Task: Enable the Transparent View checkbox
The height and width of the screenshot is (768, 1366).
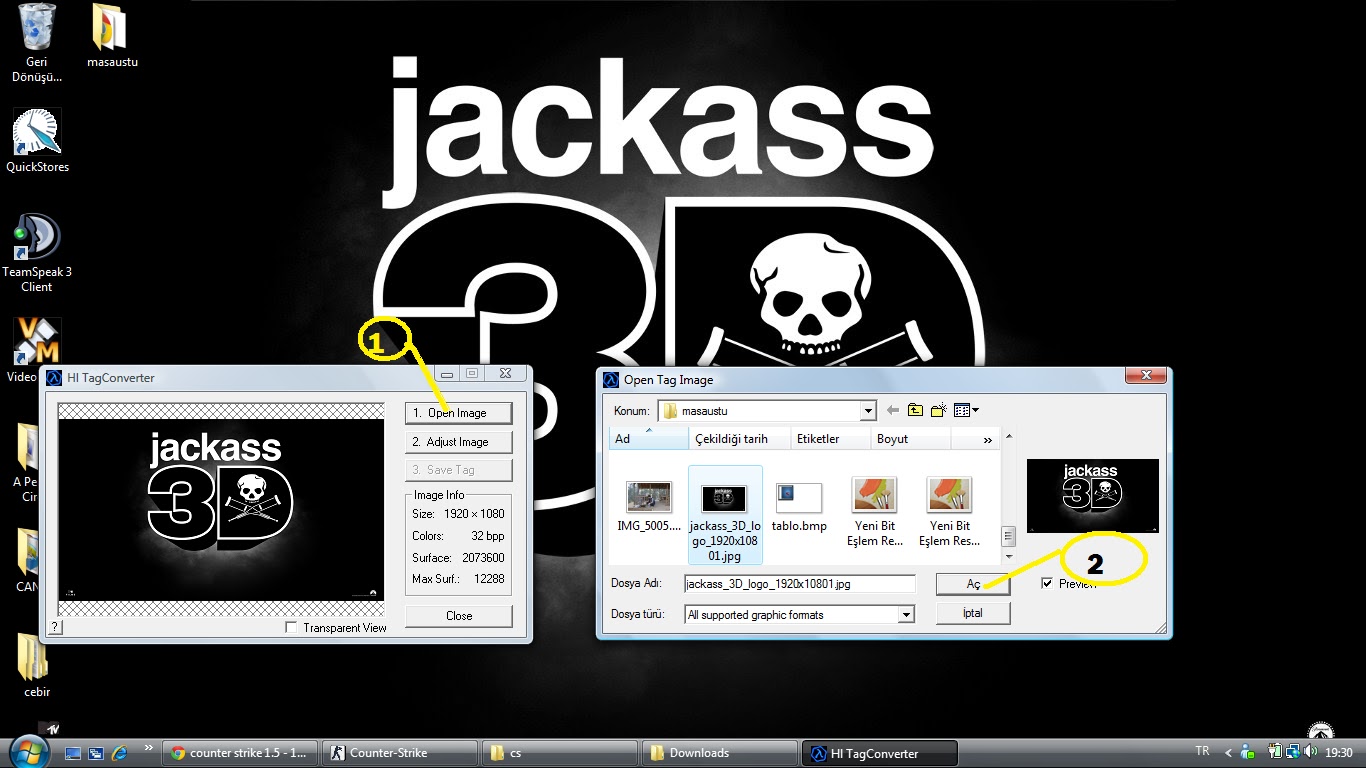Action: pos(291,628)
